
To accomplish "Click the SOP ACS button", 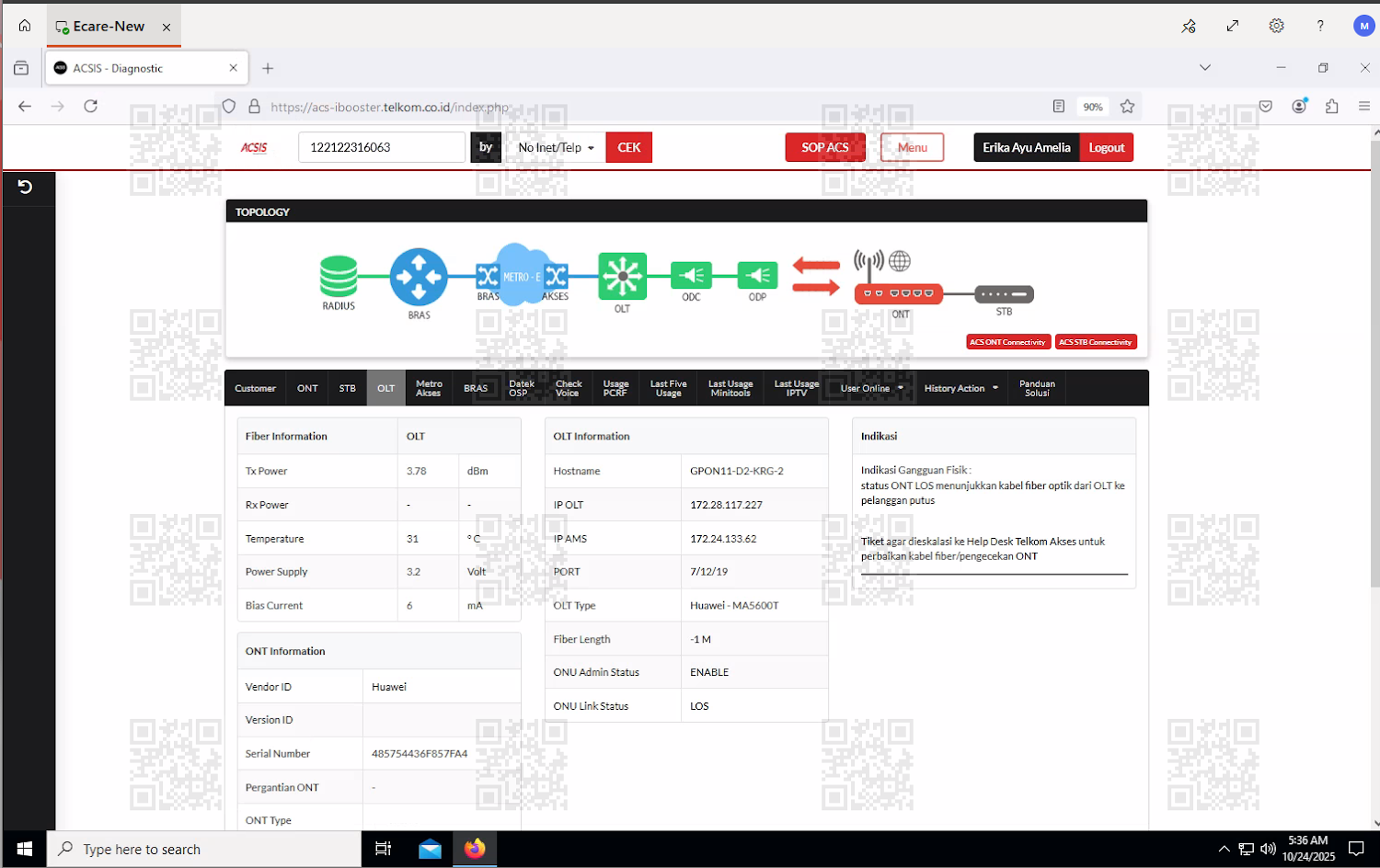I will pos(825,147).
